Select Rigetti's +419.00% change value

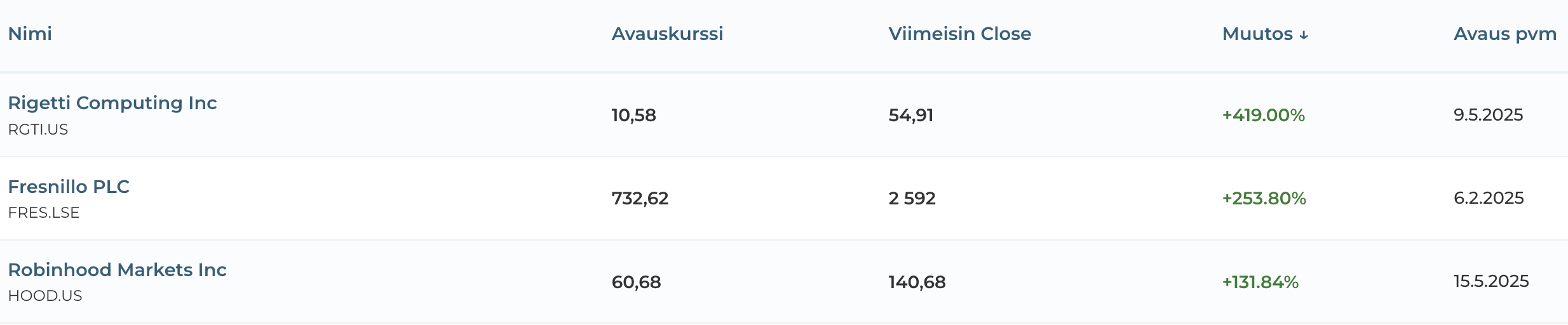(x=1263, y=115)
